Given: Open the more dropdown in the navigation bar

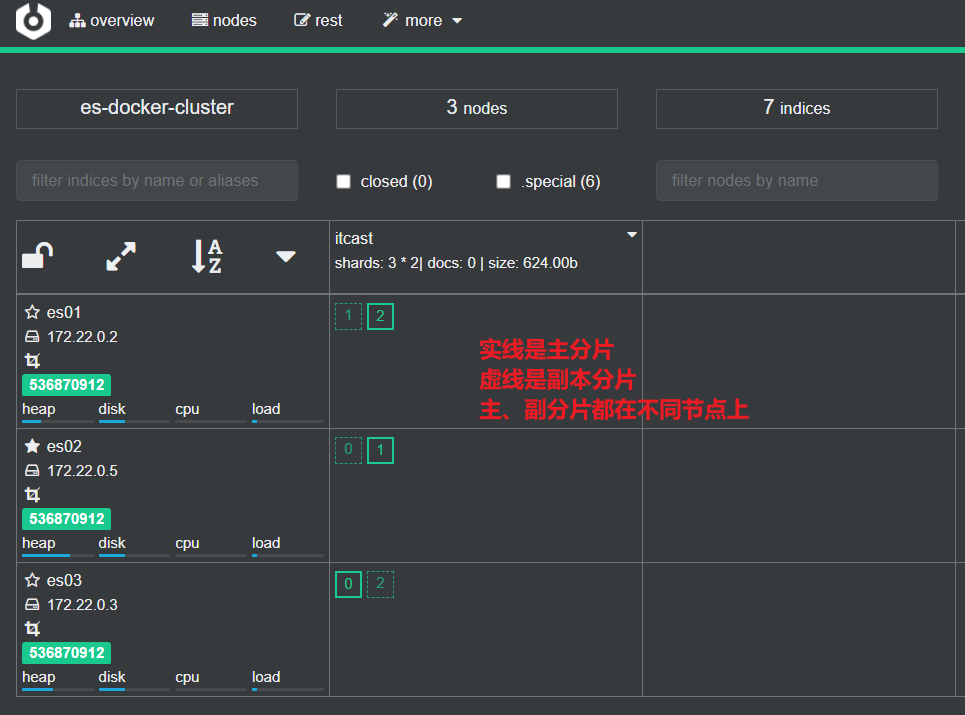Looking at the screenshot, I should pyautogui.click(x=421, y=20).
